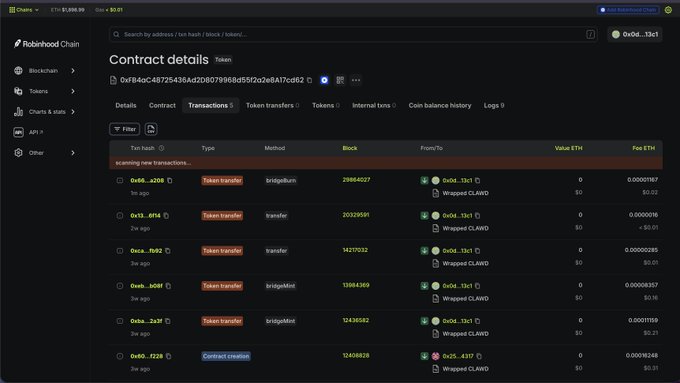This screenshot has height=383, width=680.
Task: Open the settings icon at top right
Action: [x=668, y=10]
